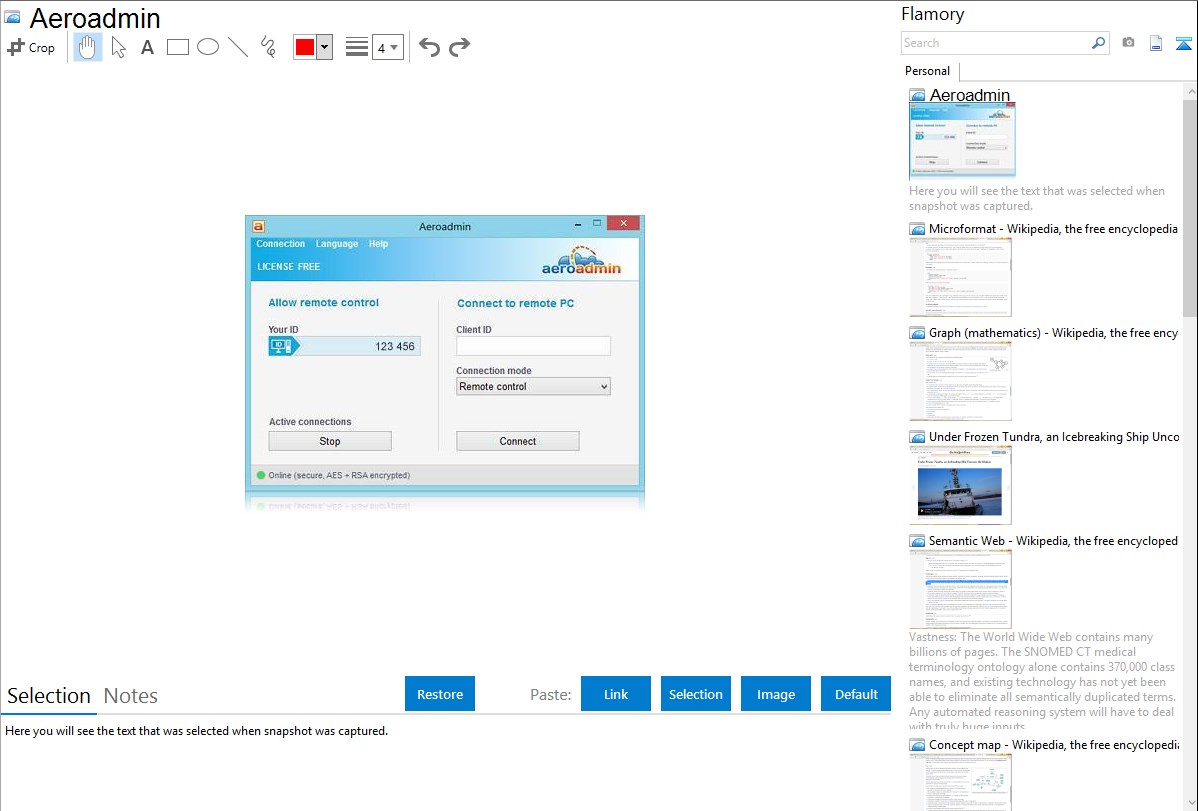The height and width of the screenshot is (811, 1198).
Task: Click the Graph (mathematics) entry title
Action: (1054, 333)
